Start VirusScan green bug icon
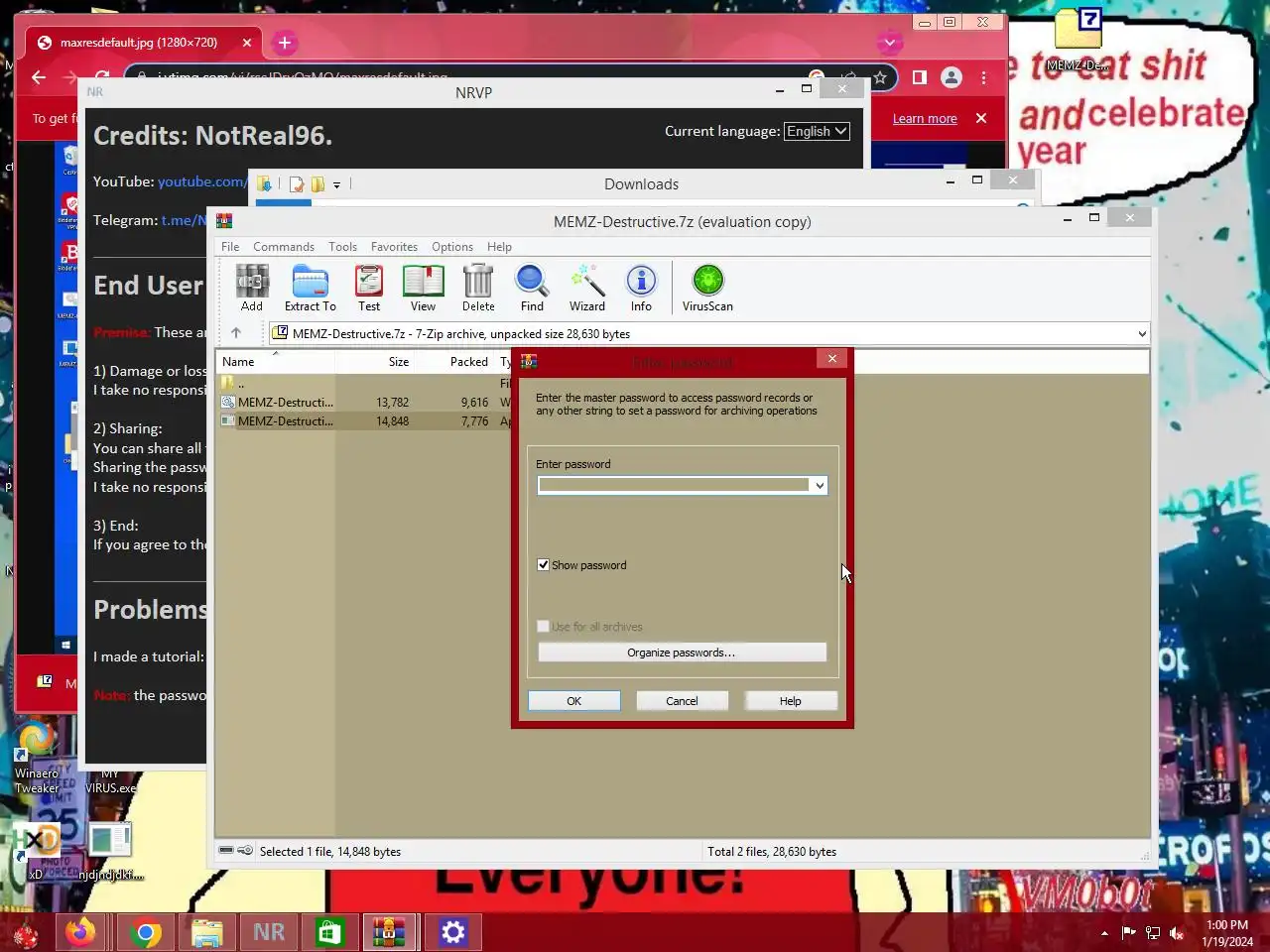 (707, 289)
